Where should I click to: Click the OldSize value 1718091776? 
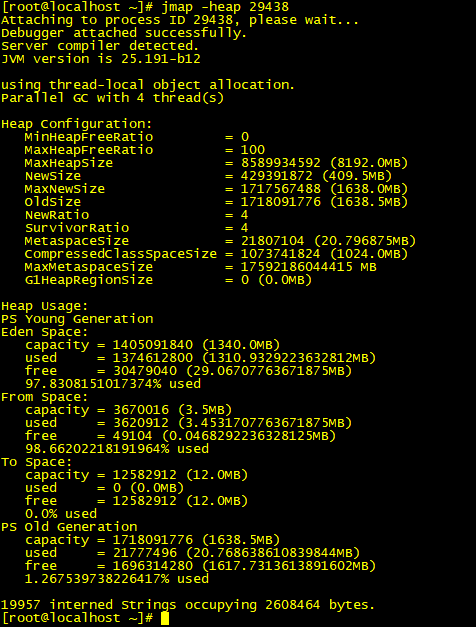[x=281, y=202]
